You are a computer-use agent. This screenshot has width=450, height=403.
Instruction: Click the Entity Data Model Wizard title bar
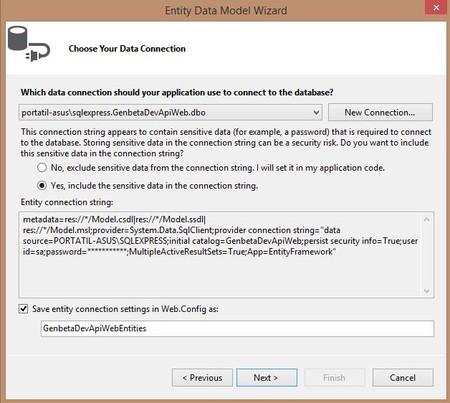(x=226, y=11)
